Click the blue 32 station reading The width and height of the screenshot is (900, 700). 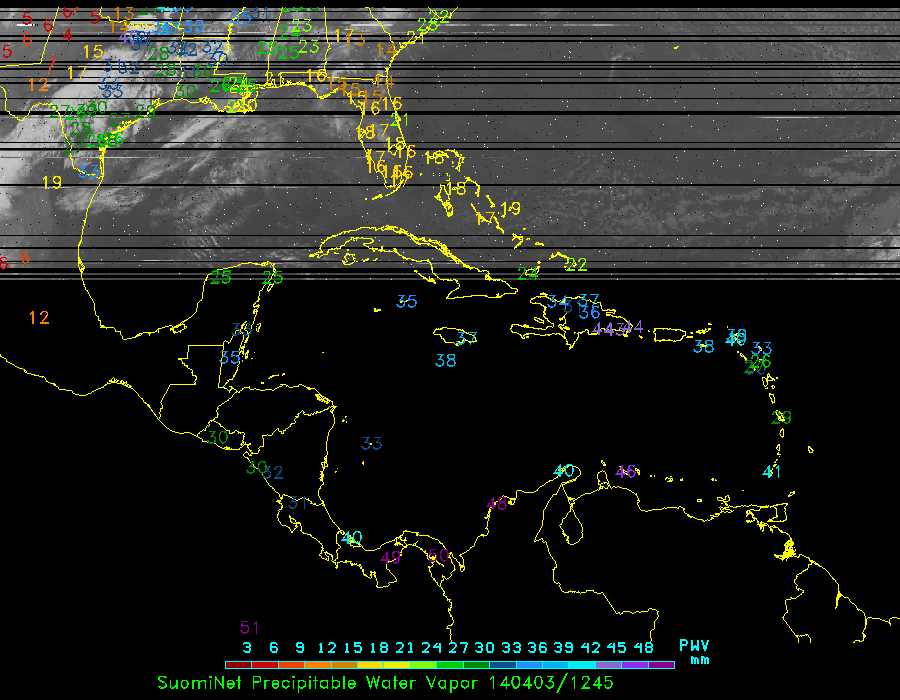[274, 473]
